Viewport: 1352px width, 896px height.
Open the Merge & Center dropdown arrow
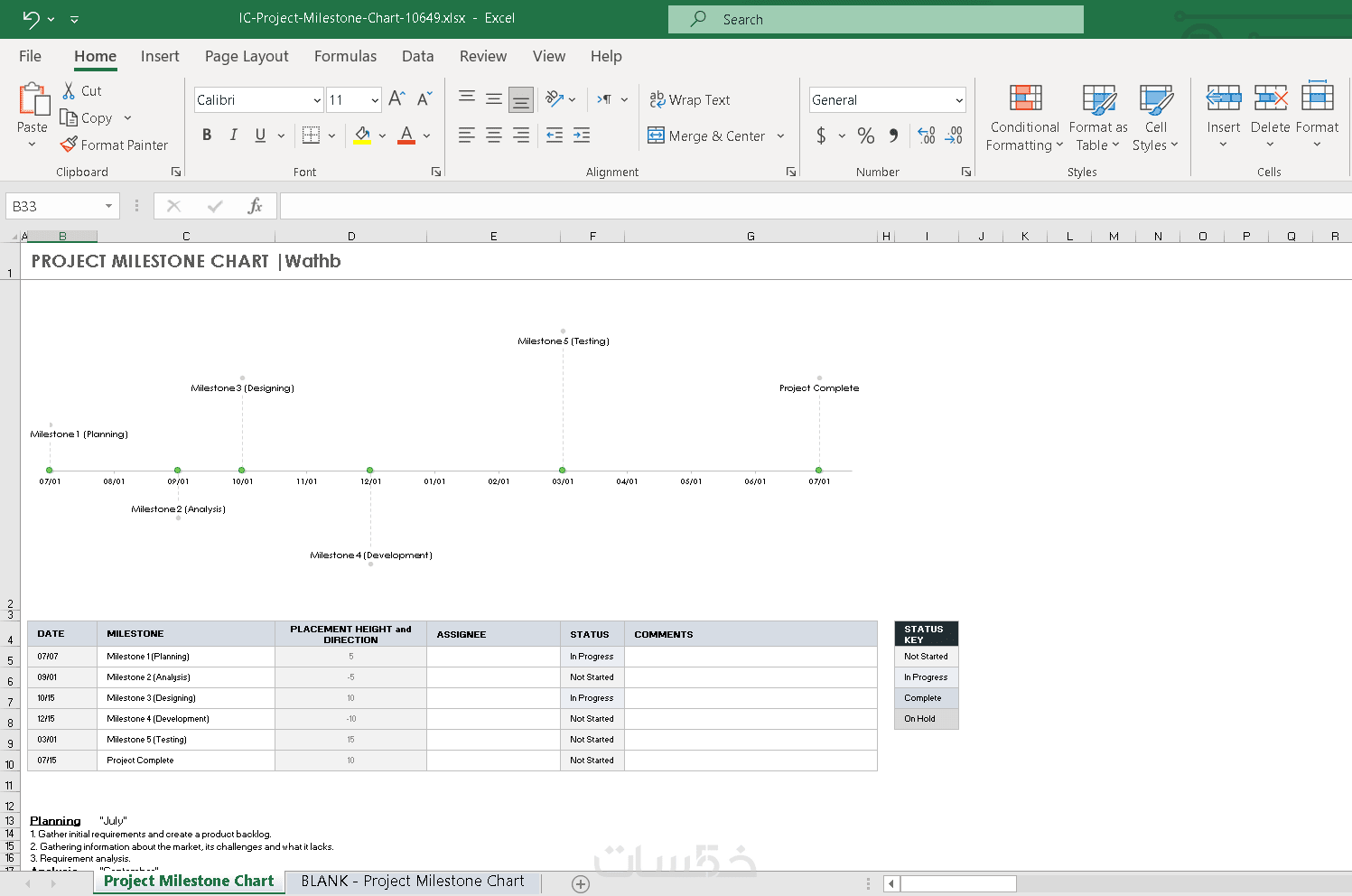pyautogui.click(x=781, y=136)
